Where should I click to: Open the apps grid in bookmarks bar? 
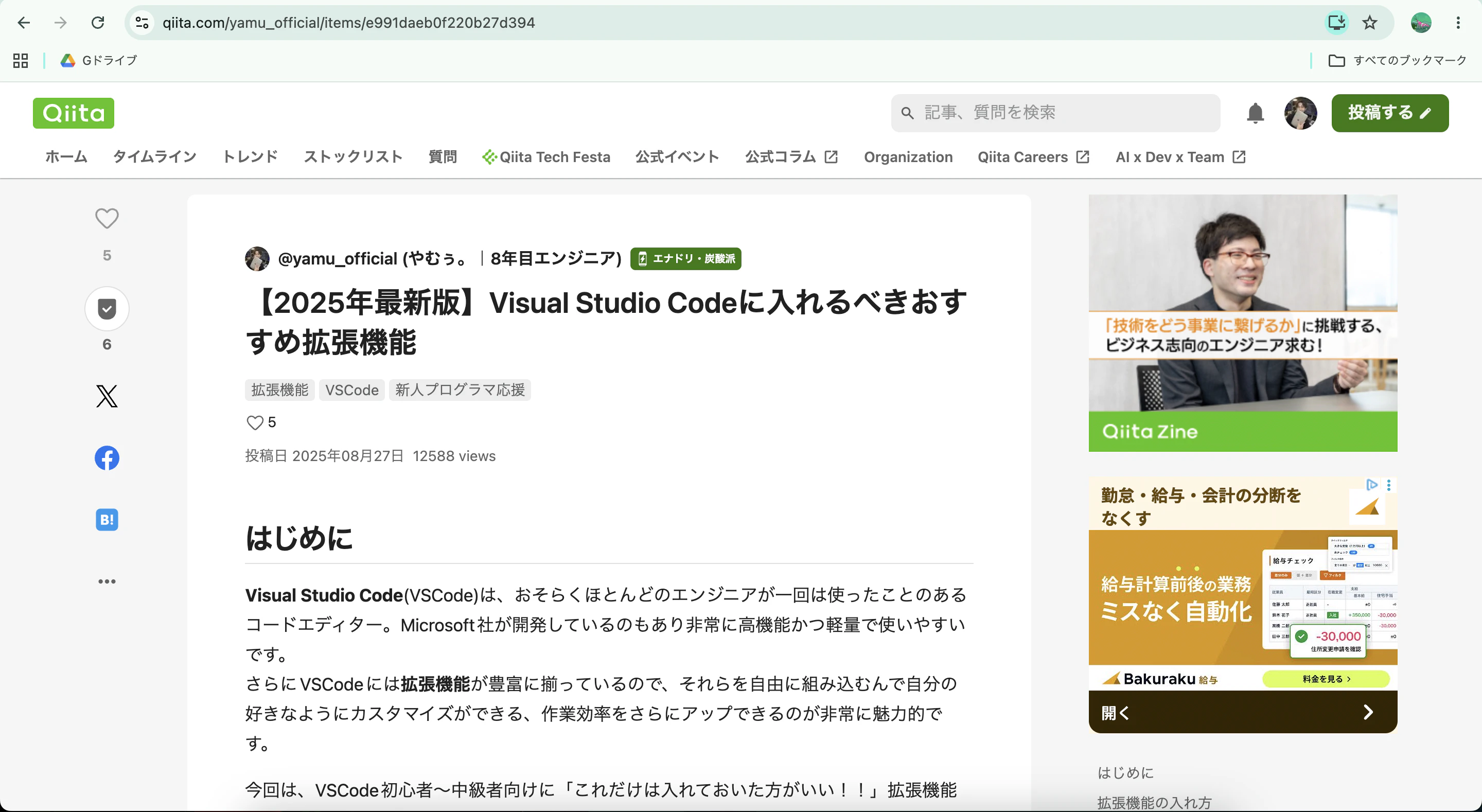[x=21, y=60]
